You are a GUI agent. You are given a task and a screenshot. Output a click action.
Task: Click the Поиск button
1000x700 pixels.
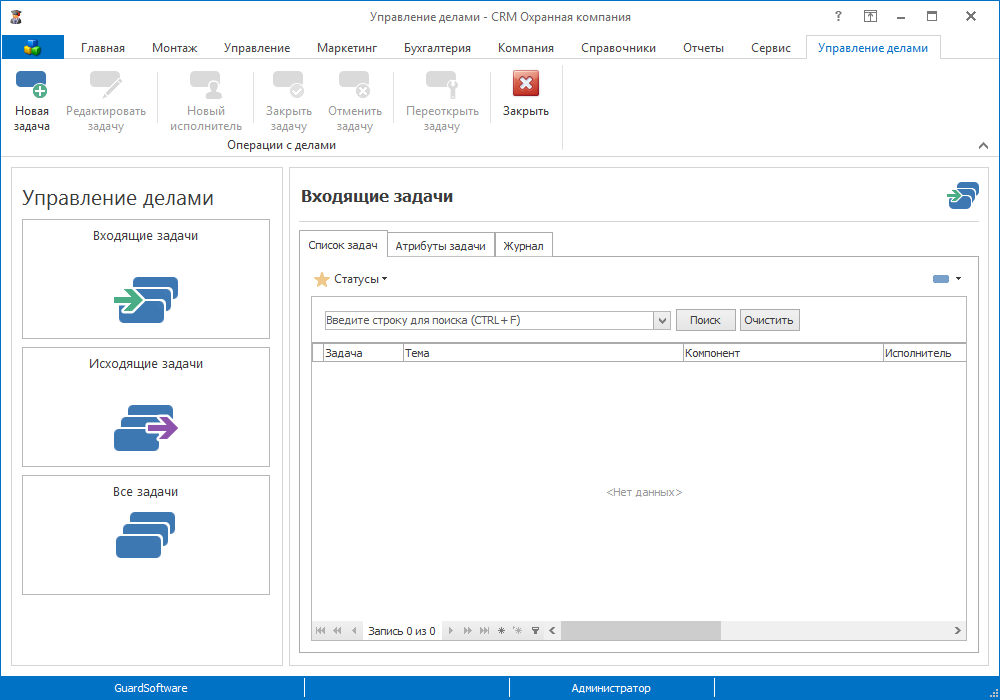pos(705,320)
